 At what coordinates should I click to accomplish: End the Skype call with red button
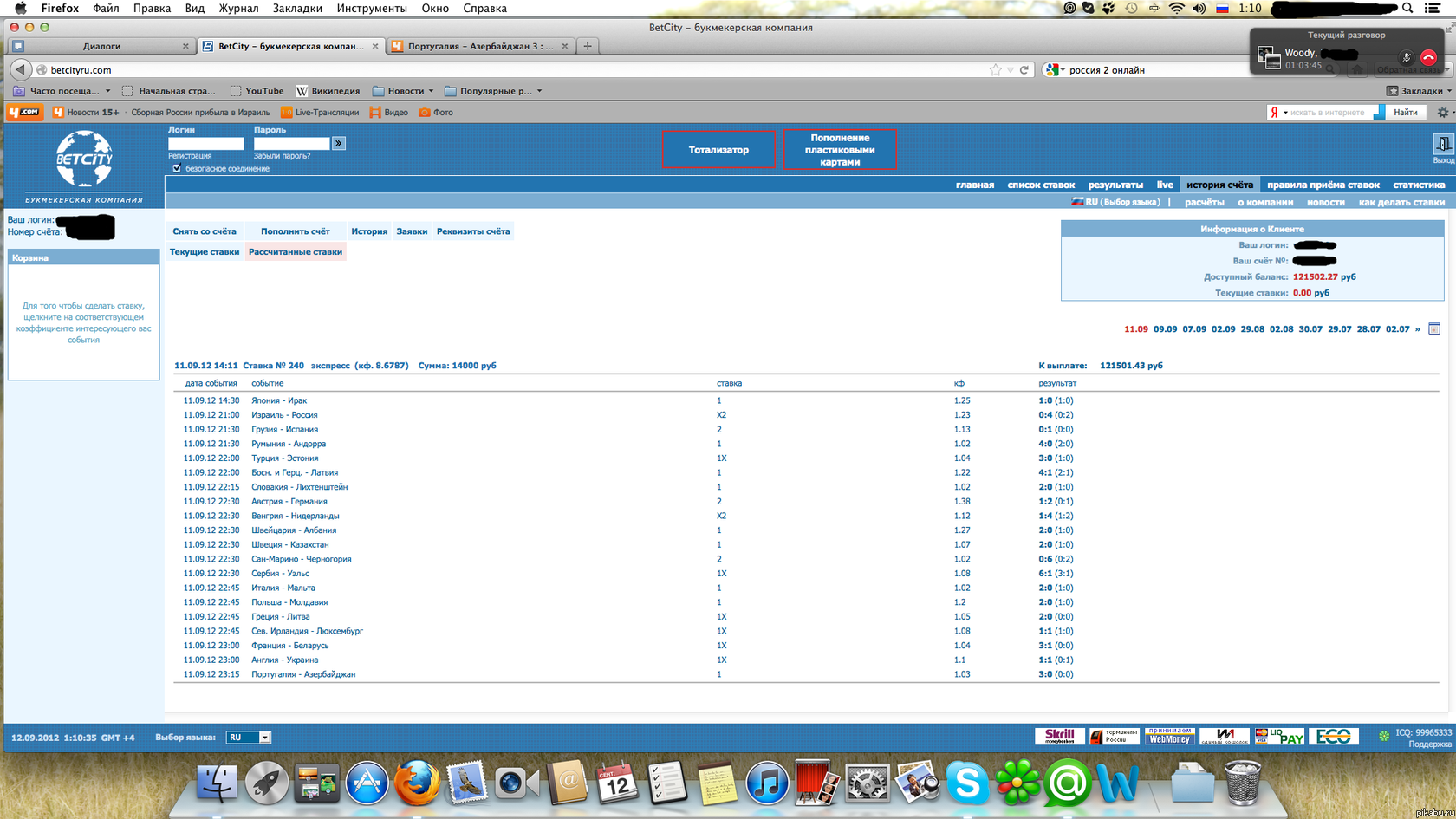point(1429,58)
